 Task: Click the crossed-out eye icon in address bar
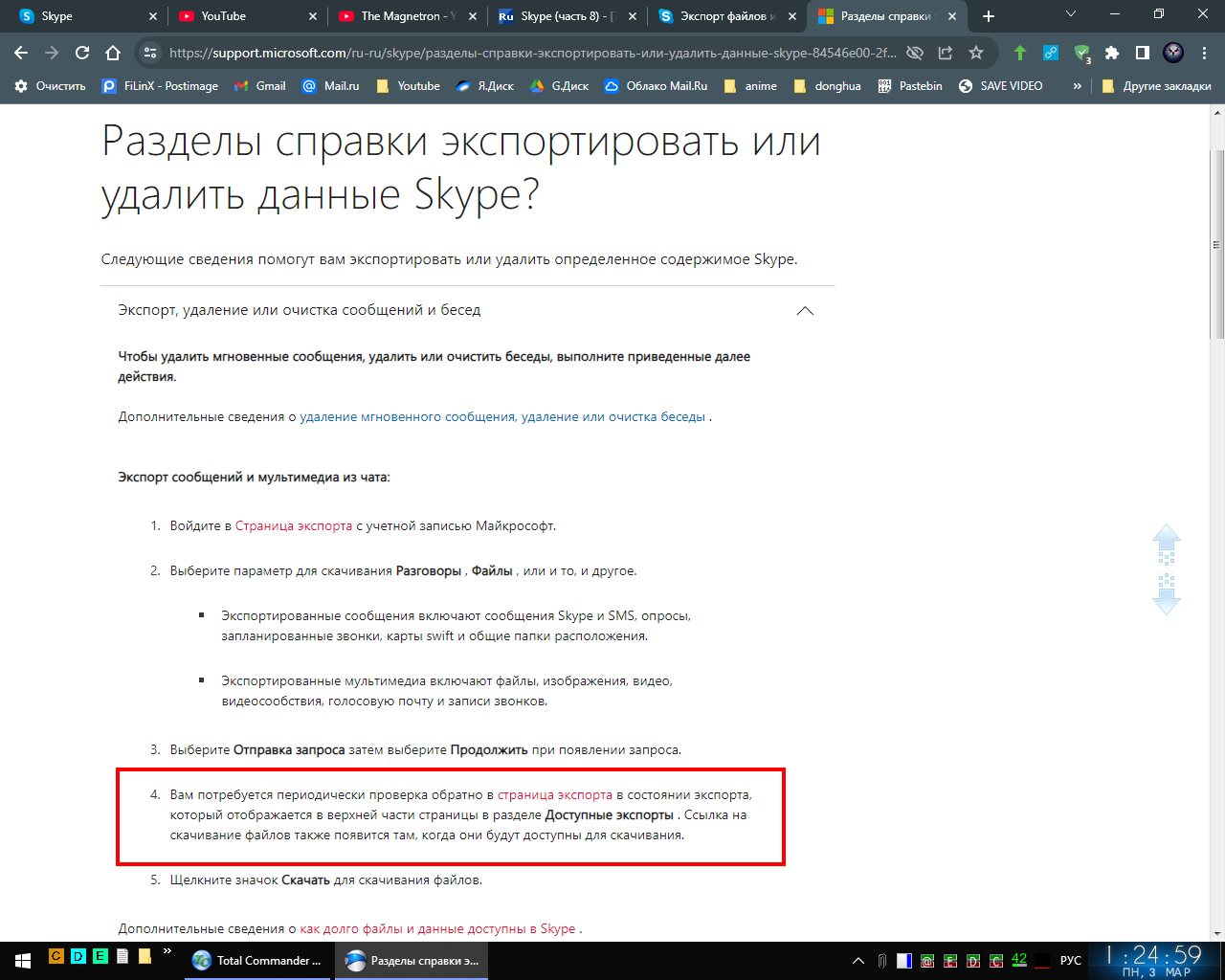915,54
